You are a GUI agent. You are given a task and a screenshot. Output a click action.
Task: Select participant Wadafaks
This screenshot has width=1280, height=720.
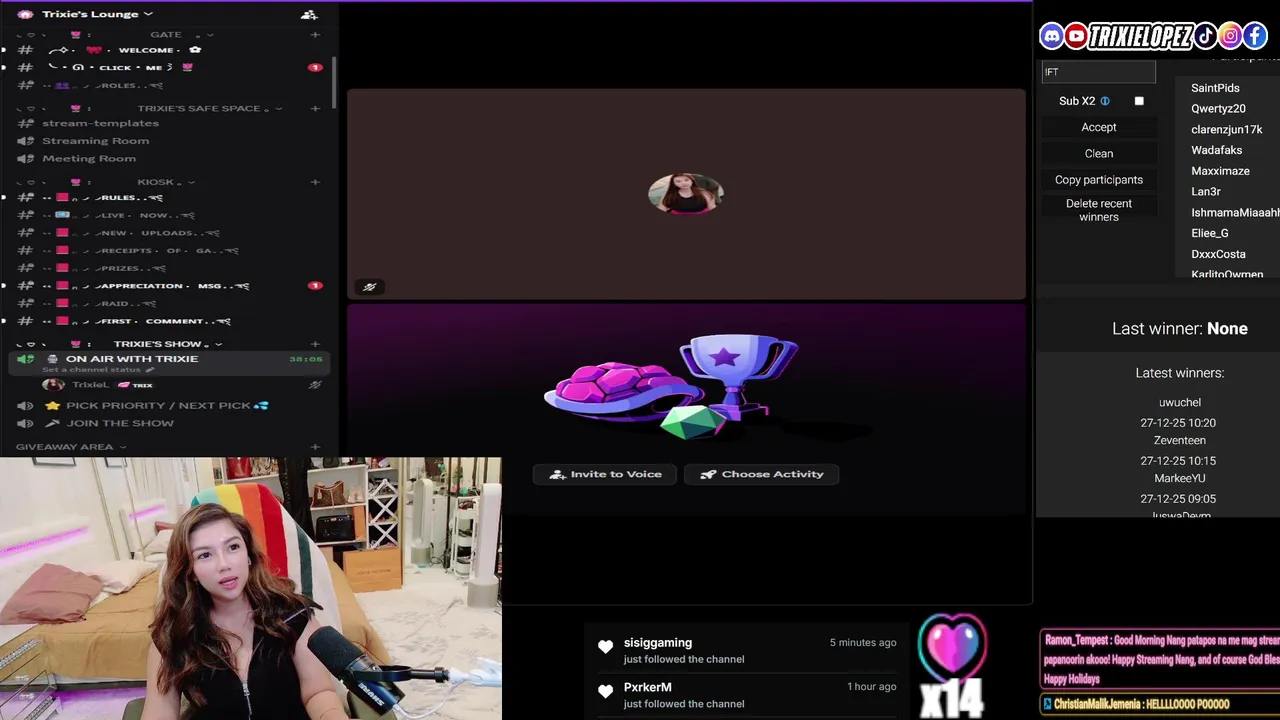[1216, 150]
